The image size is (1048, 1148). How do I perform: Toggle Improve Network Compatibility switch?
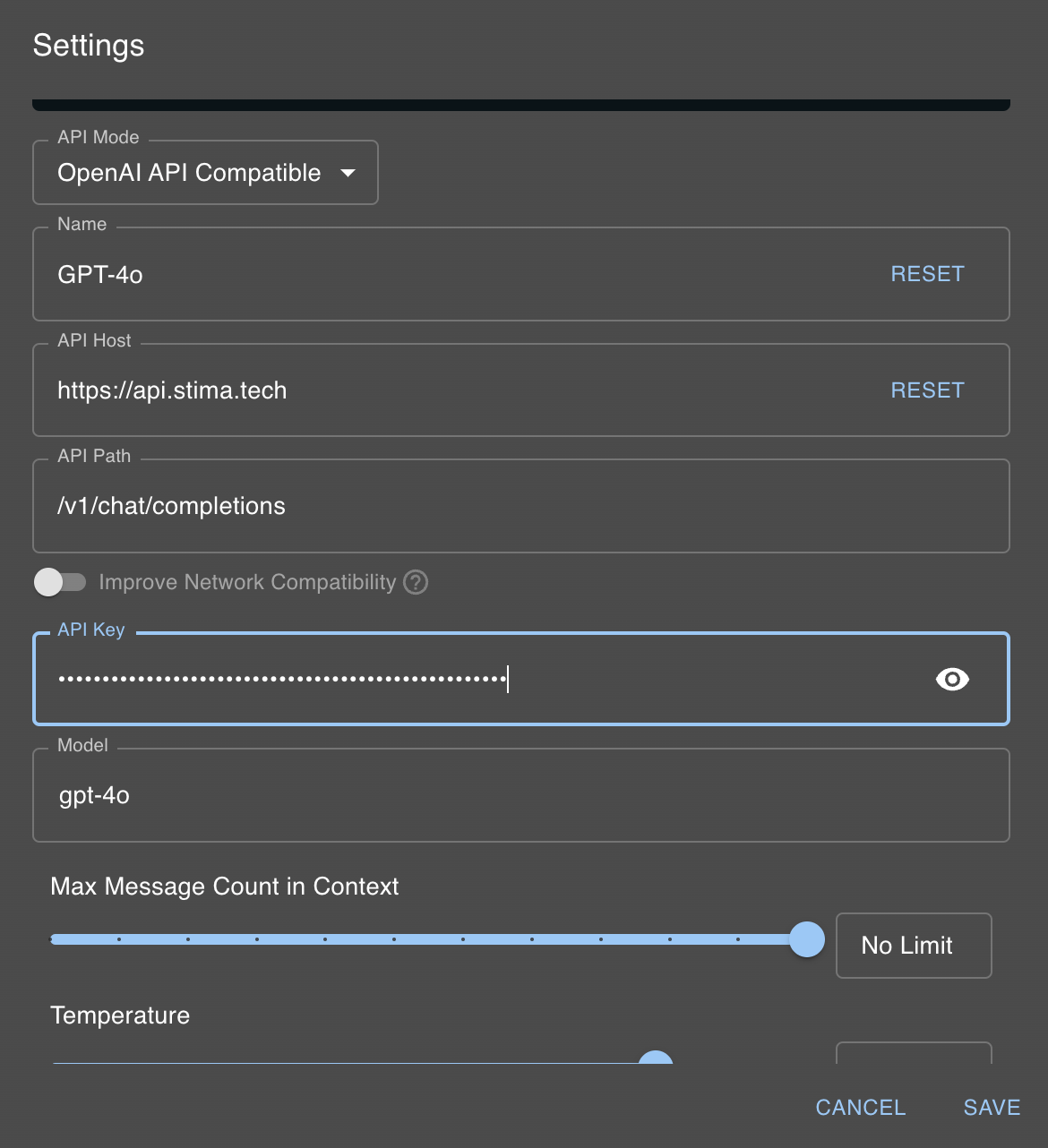coord(60,582)
